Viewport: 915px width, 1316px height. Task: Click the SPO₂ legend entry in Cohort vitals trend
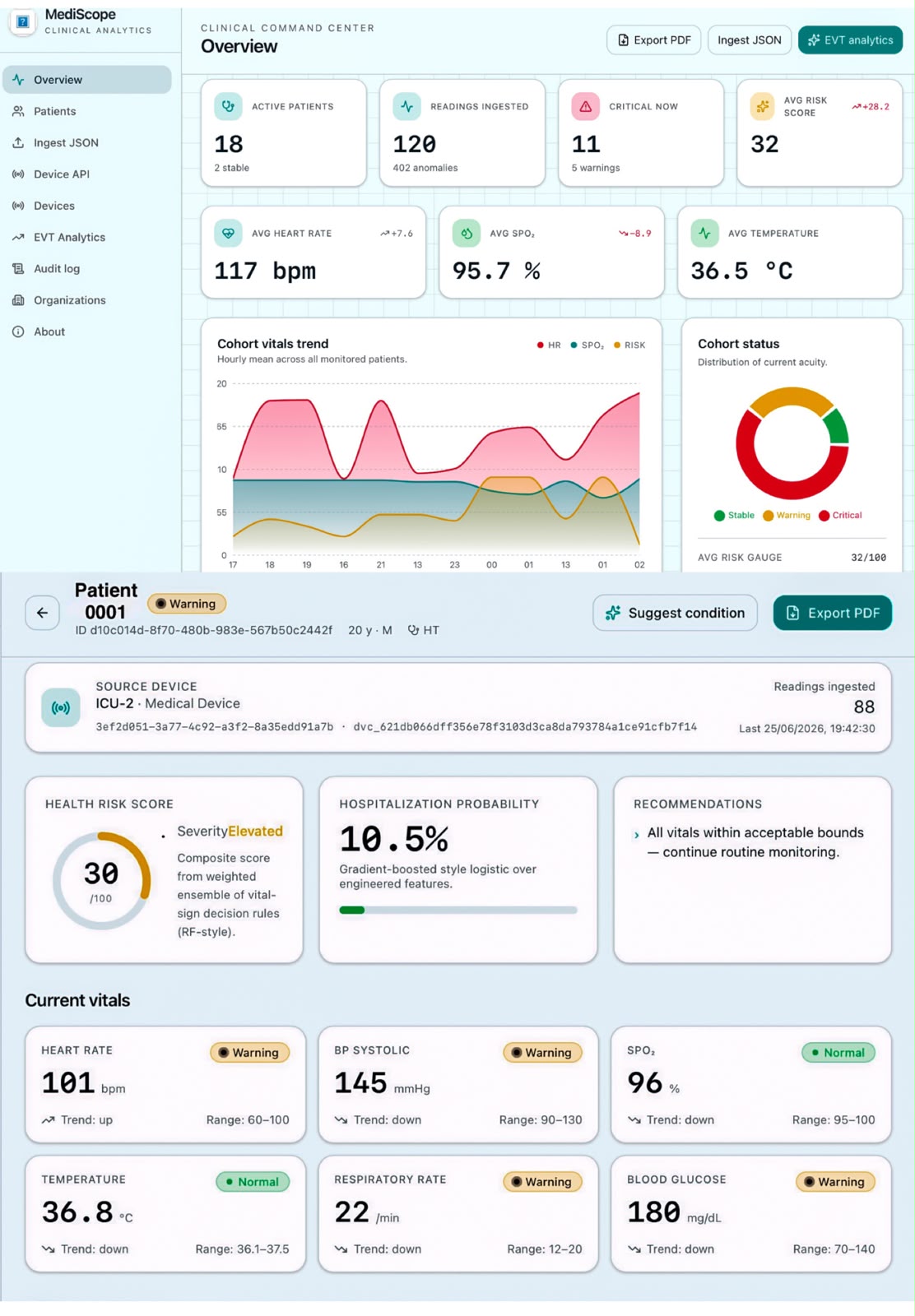(x=588, y=345)
